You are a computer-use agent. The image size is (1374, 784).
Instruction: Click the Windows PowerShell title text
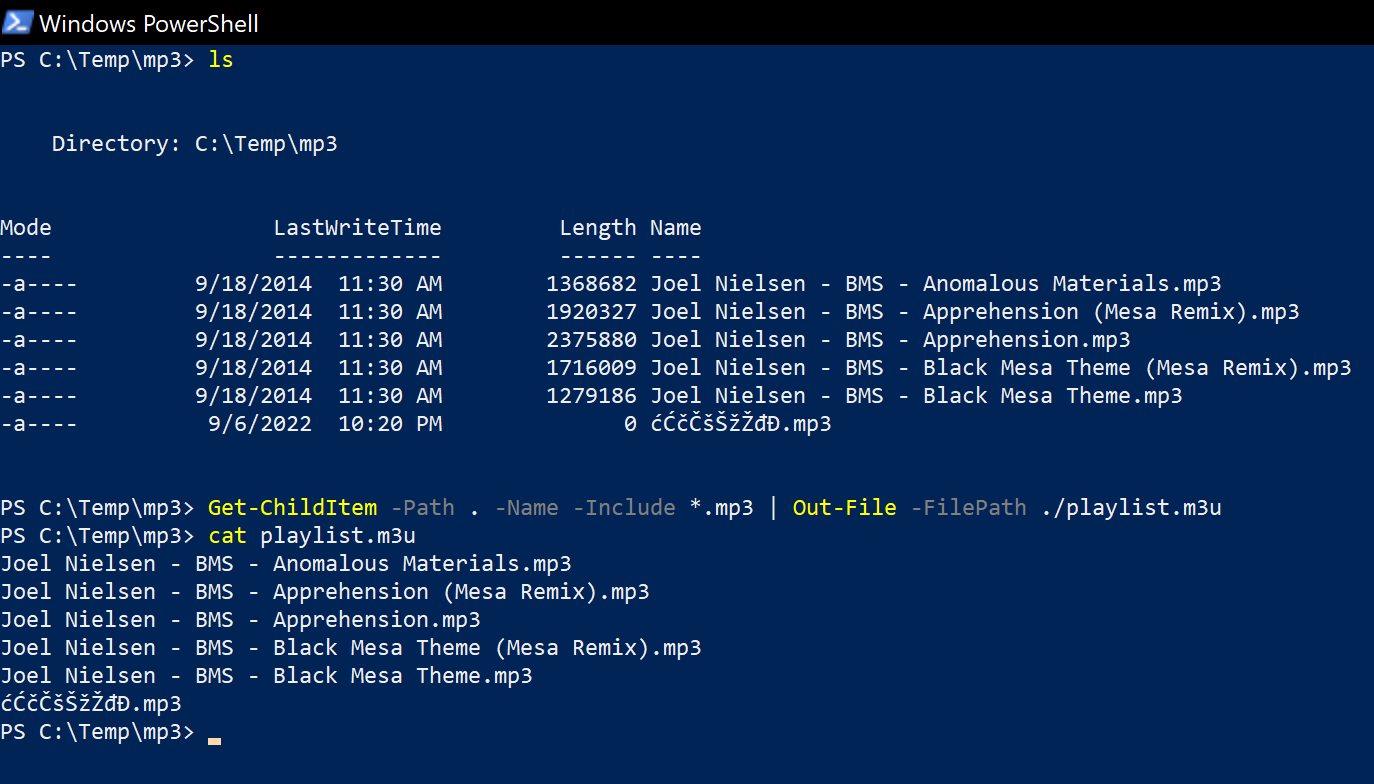(x=149, y=23)
